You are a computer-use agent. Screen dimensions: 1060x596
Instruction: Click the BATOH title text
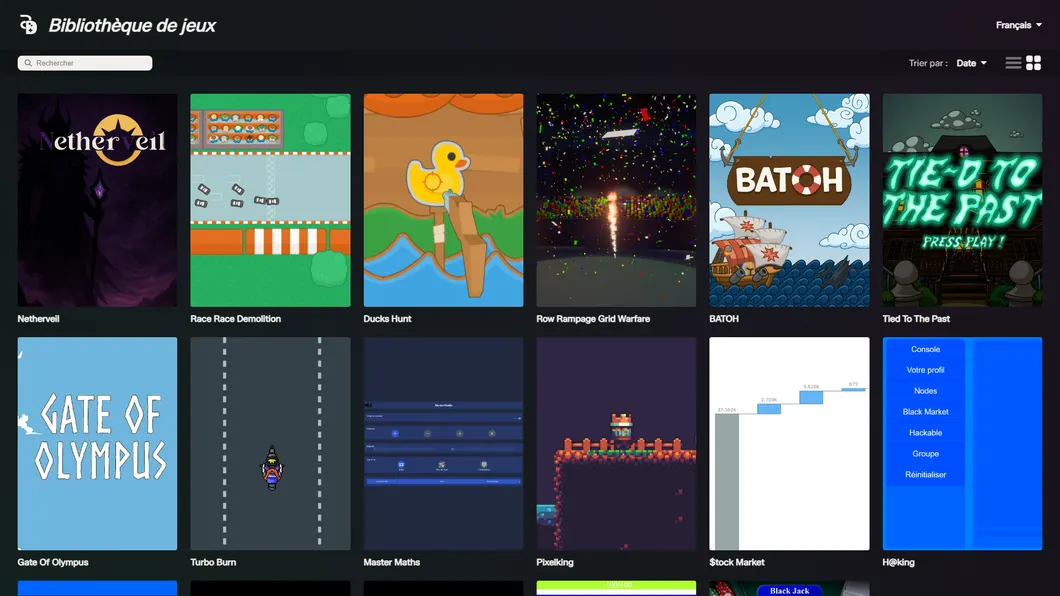pyautogui.click(x=724, y=319)
